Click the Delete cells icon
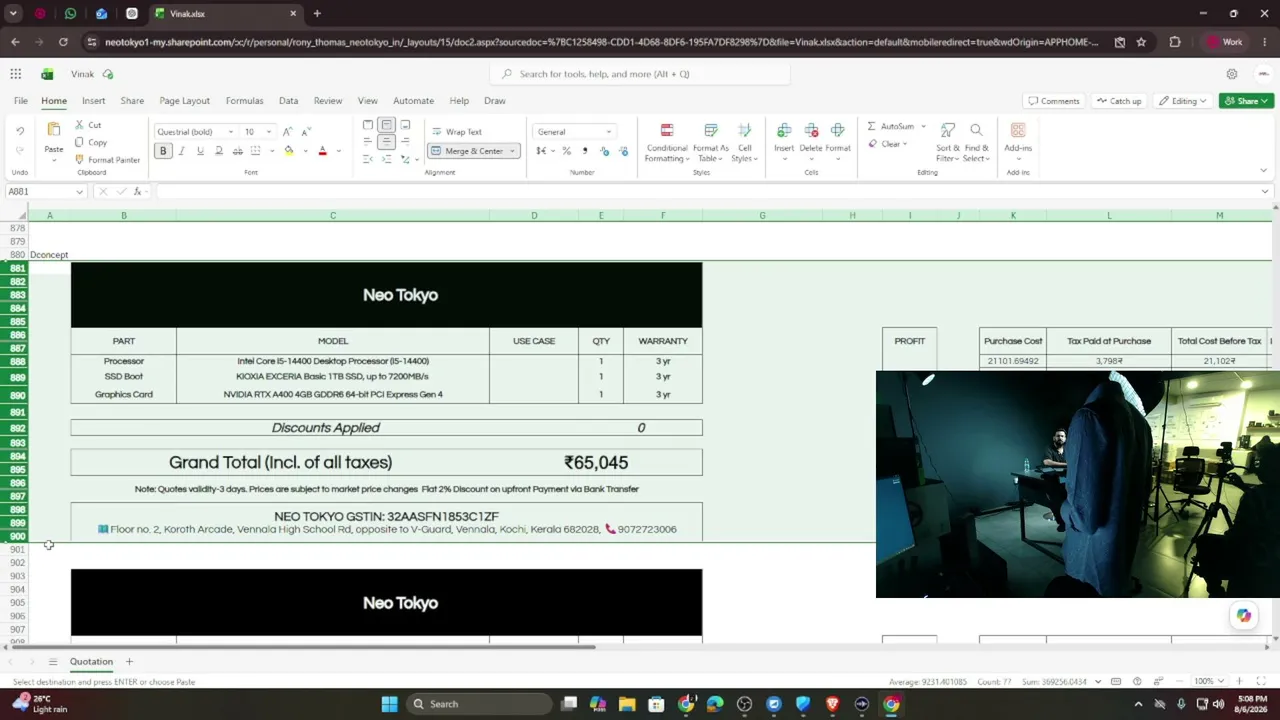This screenshot has width=1280, height=720. 811,130
